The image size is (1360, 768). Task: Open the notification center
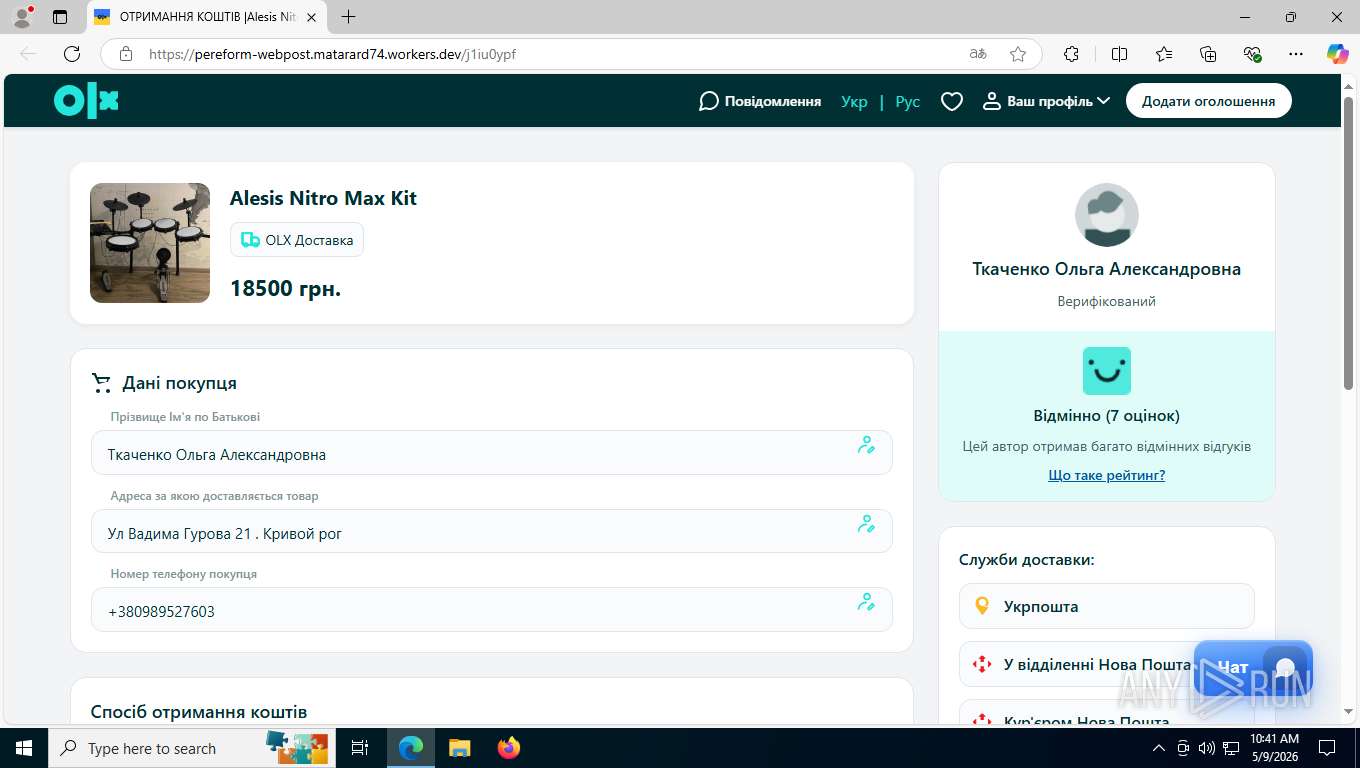pos(1327,748)
